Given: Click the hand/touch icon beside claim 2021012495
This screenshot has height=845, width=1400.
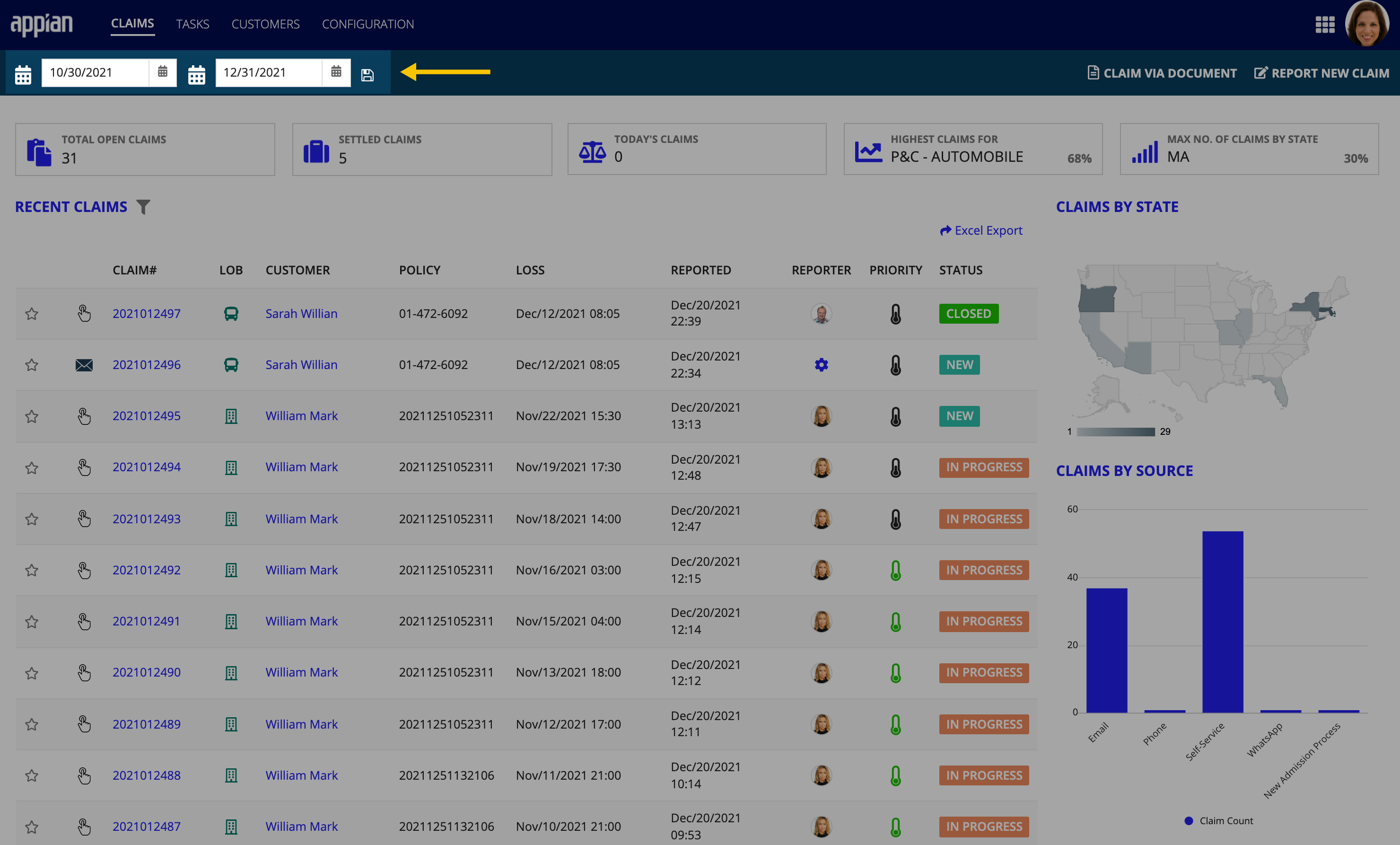Looking at the screenshot, I should click(85, 416).
